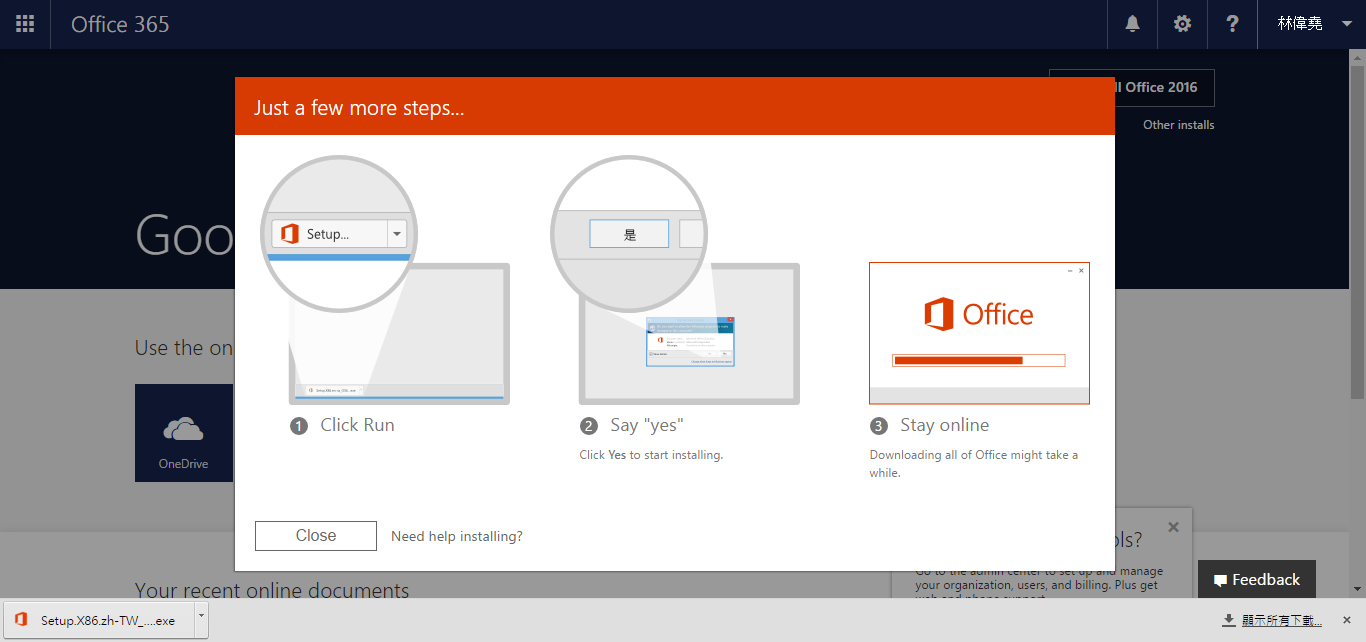The image size is (1366, 642).
Task: Click the Stay online step heading
Action: [944, 425]
